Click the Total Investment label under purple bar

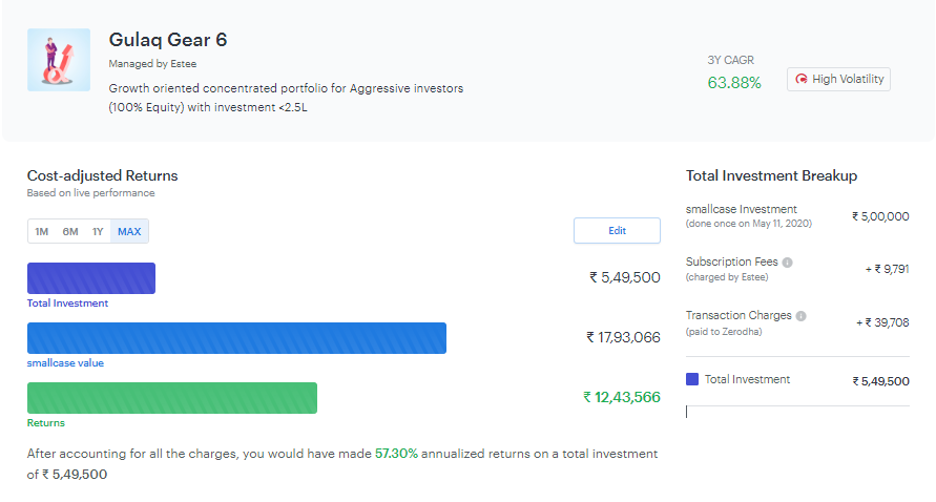[67, 303]
